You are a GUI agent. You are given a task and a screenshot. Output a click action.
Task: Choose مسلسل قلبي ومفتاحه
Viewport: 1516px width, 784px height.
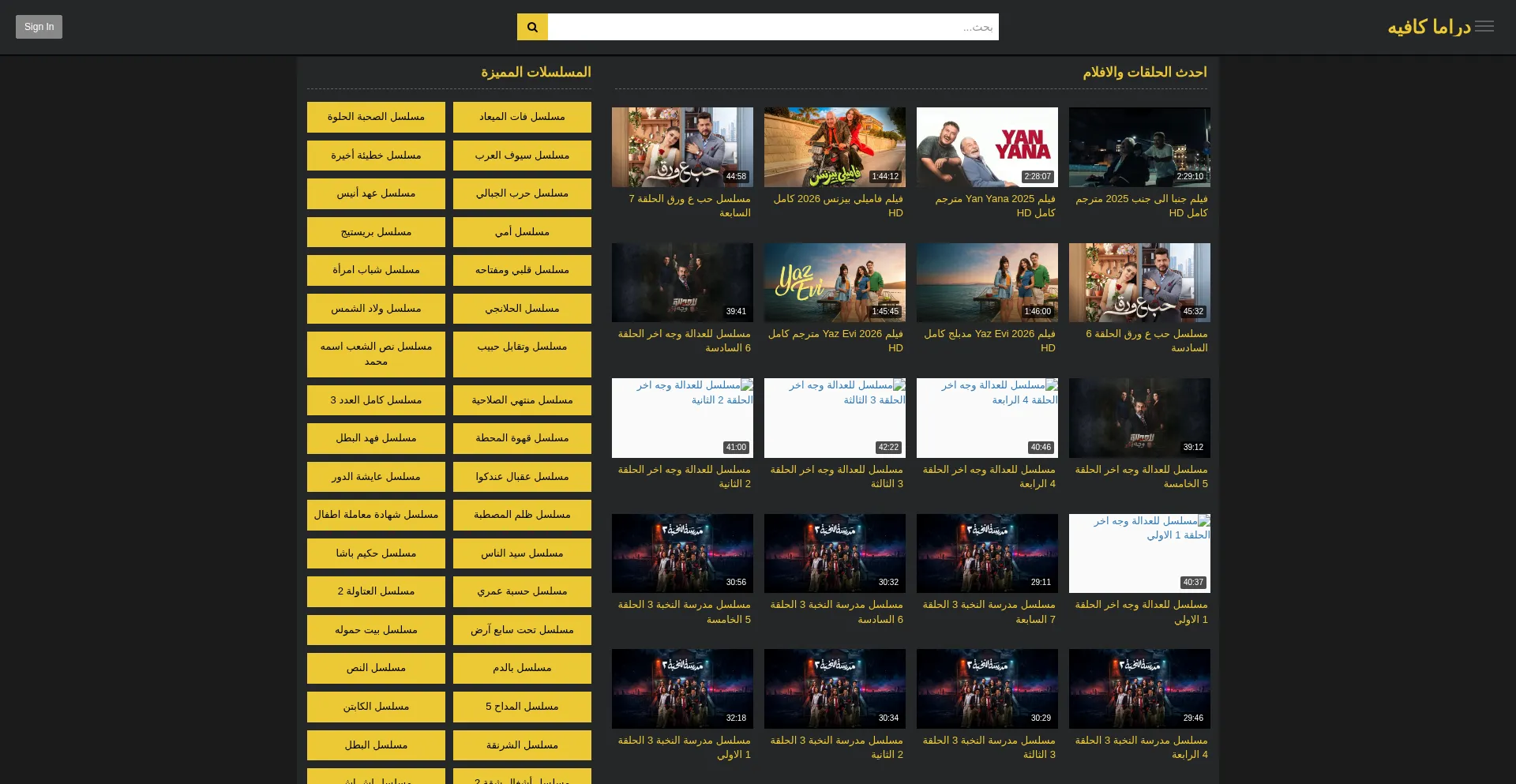522,270
